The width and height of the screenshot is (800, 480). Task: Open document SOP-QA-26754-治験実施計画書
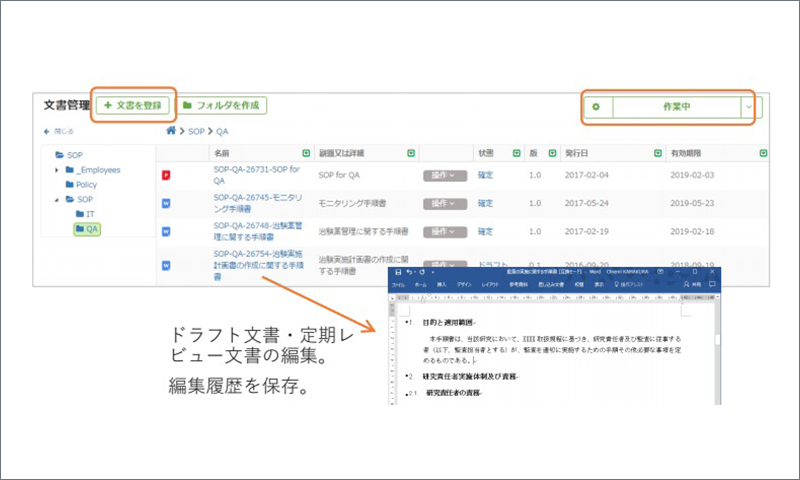pyautogui.click(x=258, y=265)
